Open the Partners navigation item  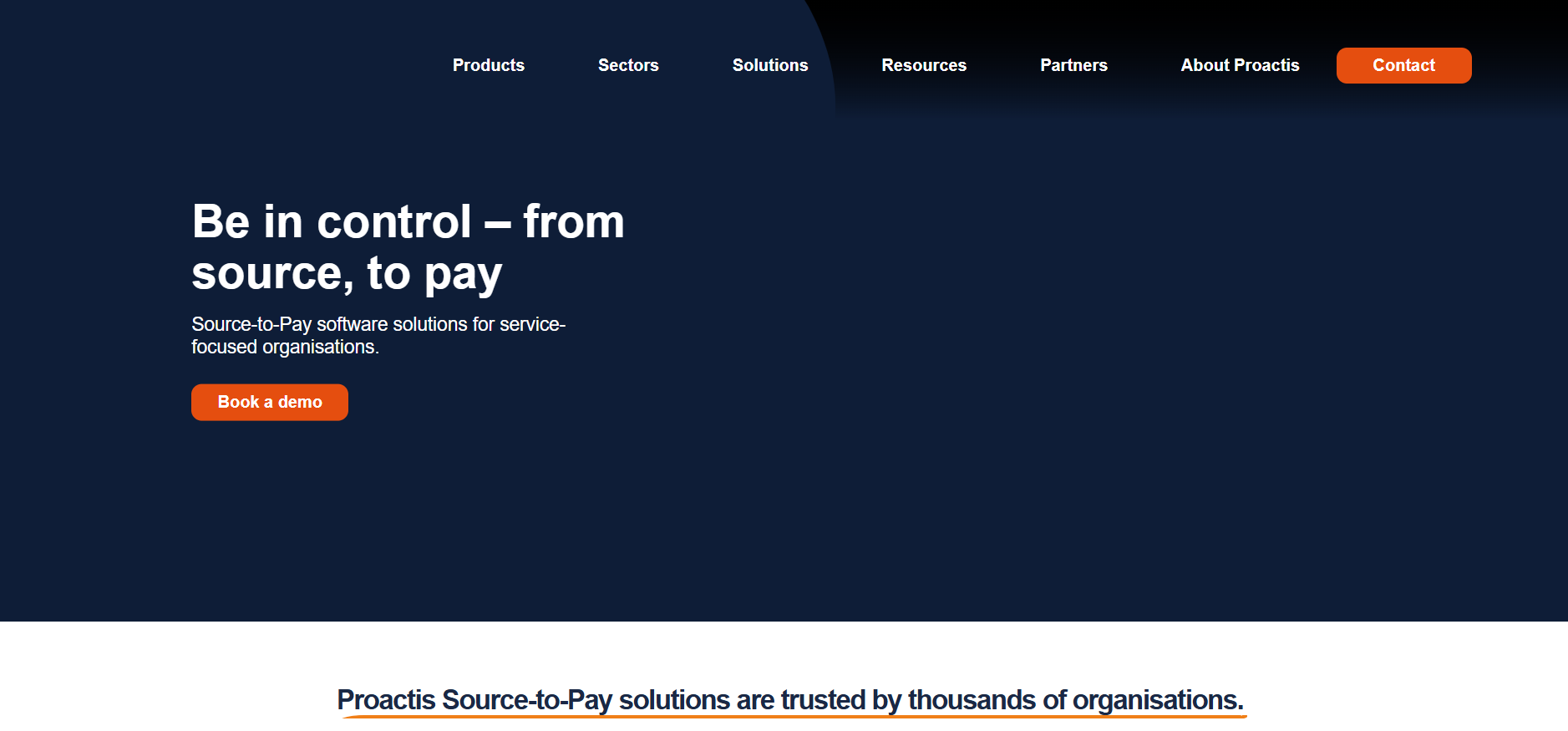(x=1073, y=65)
